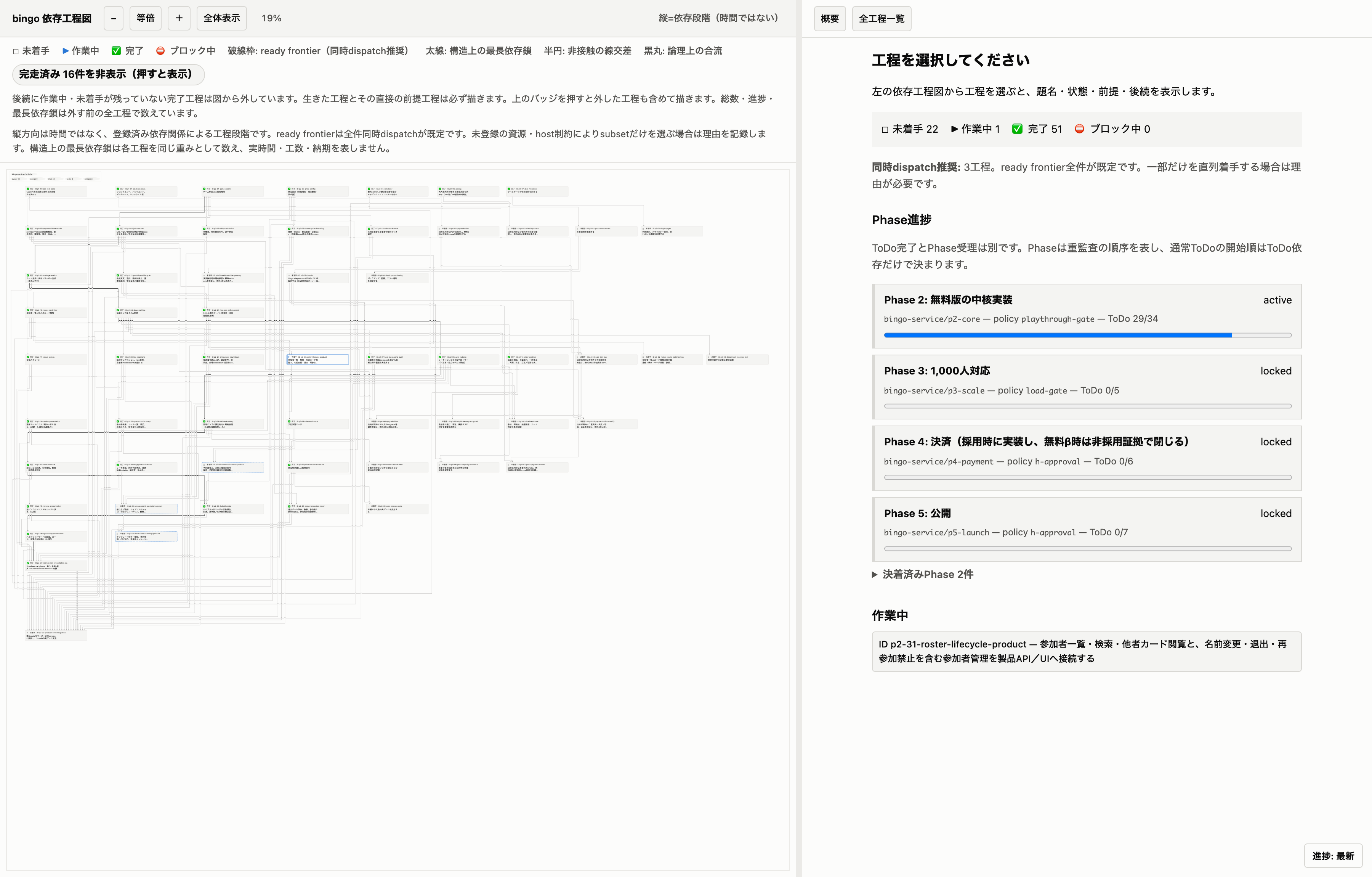Select the 作業中 p2-31-roster-lifecycle-product entry
1372x877 pixels.
(1087, 651)
